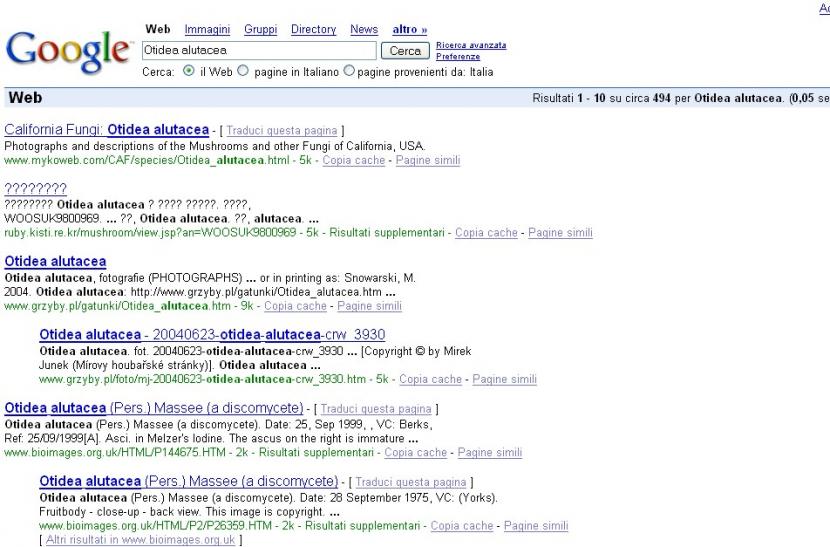Switch to Gruppi search tab
The image size is (830, 547).
(x=260, y=30)
